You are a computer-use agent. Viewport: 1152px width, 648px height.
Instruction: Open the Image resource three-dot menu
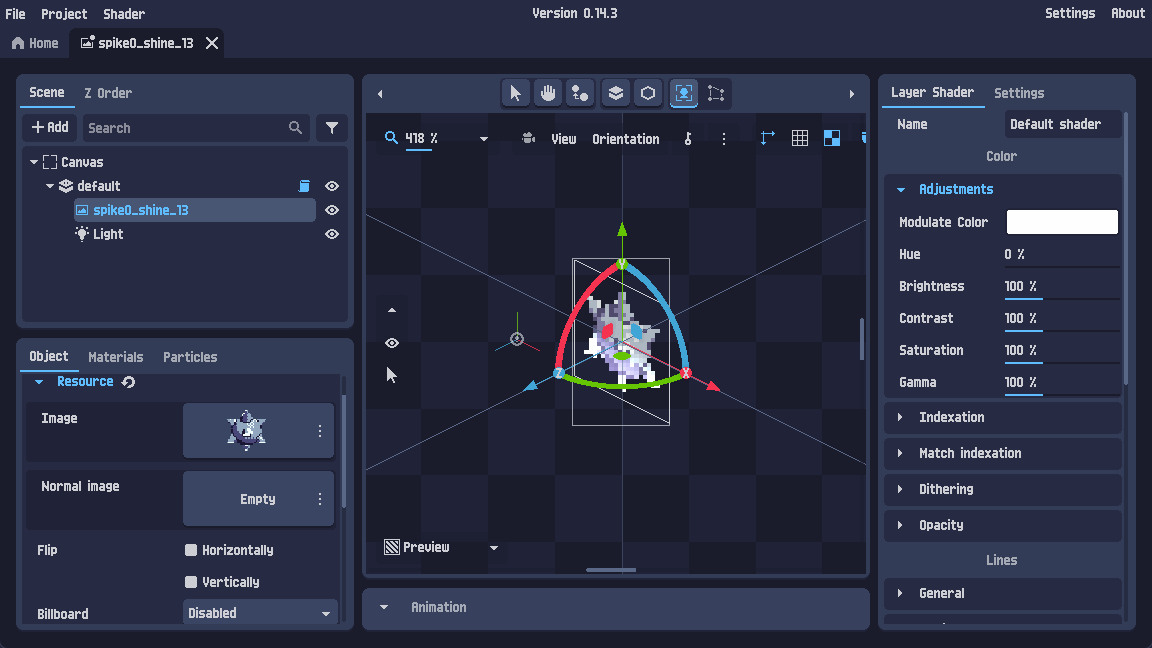click(320, 431)
